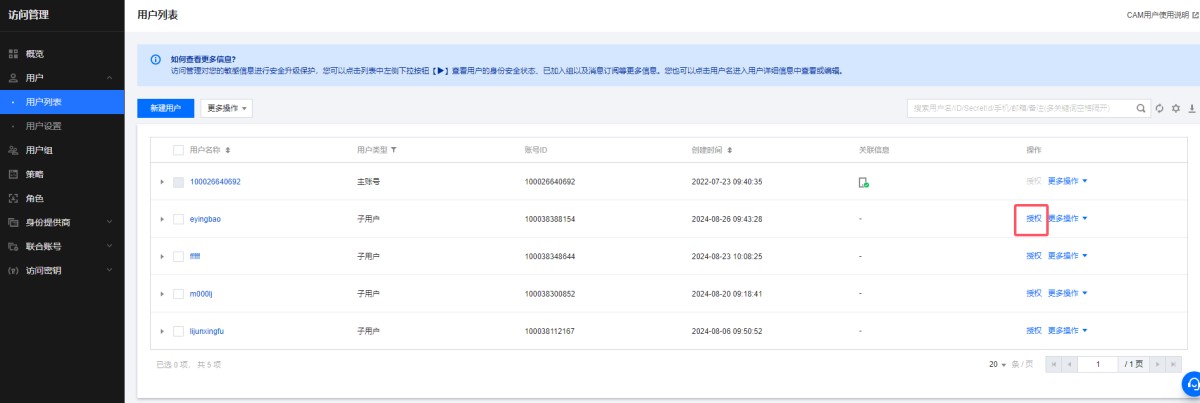Click the download icon in the toolbar
The height and width of the screenshot is (403, 1200).
coord(1192,108)
